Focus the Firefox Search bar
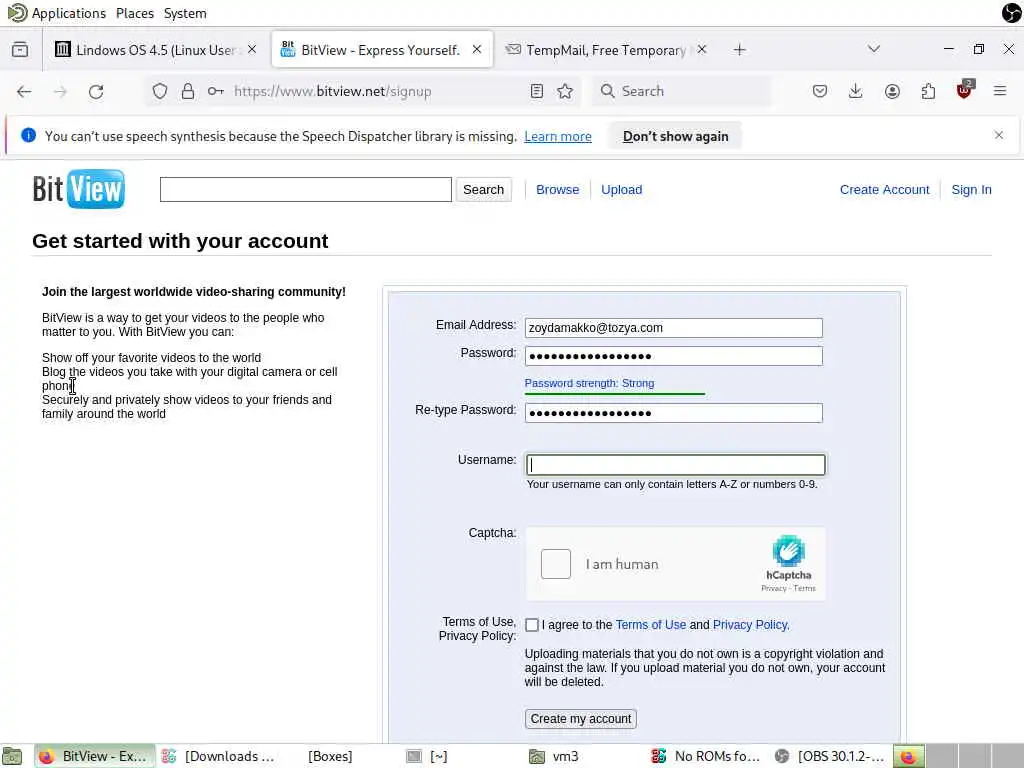1024x768 pixels. point(681,91)
